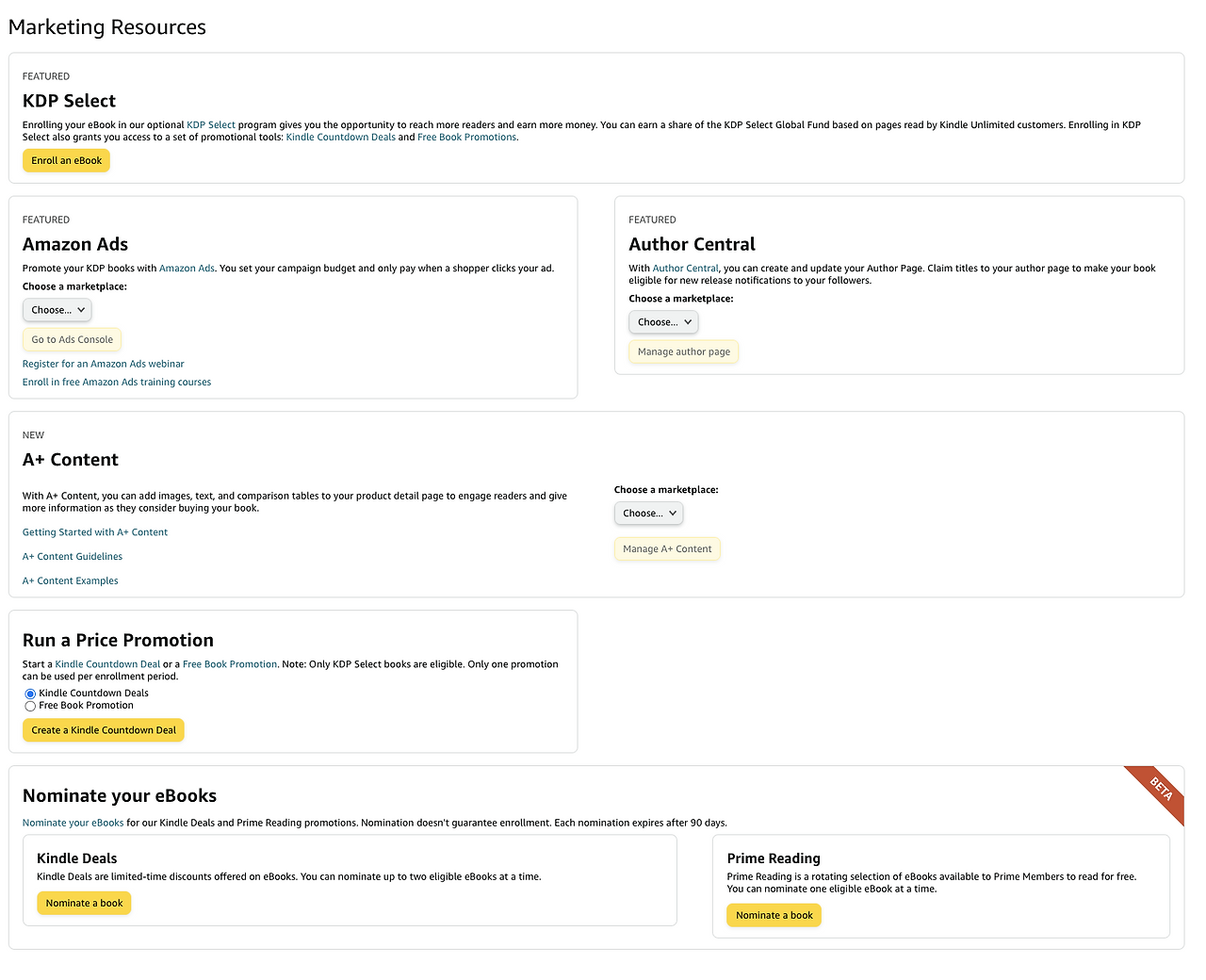The image size is (1206, 980).
Task: Click the BETA corner ribbon
Action: (x=1161, y=789)
